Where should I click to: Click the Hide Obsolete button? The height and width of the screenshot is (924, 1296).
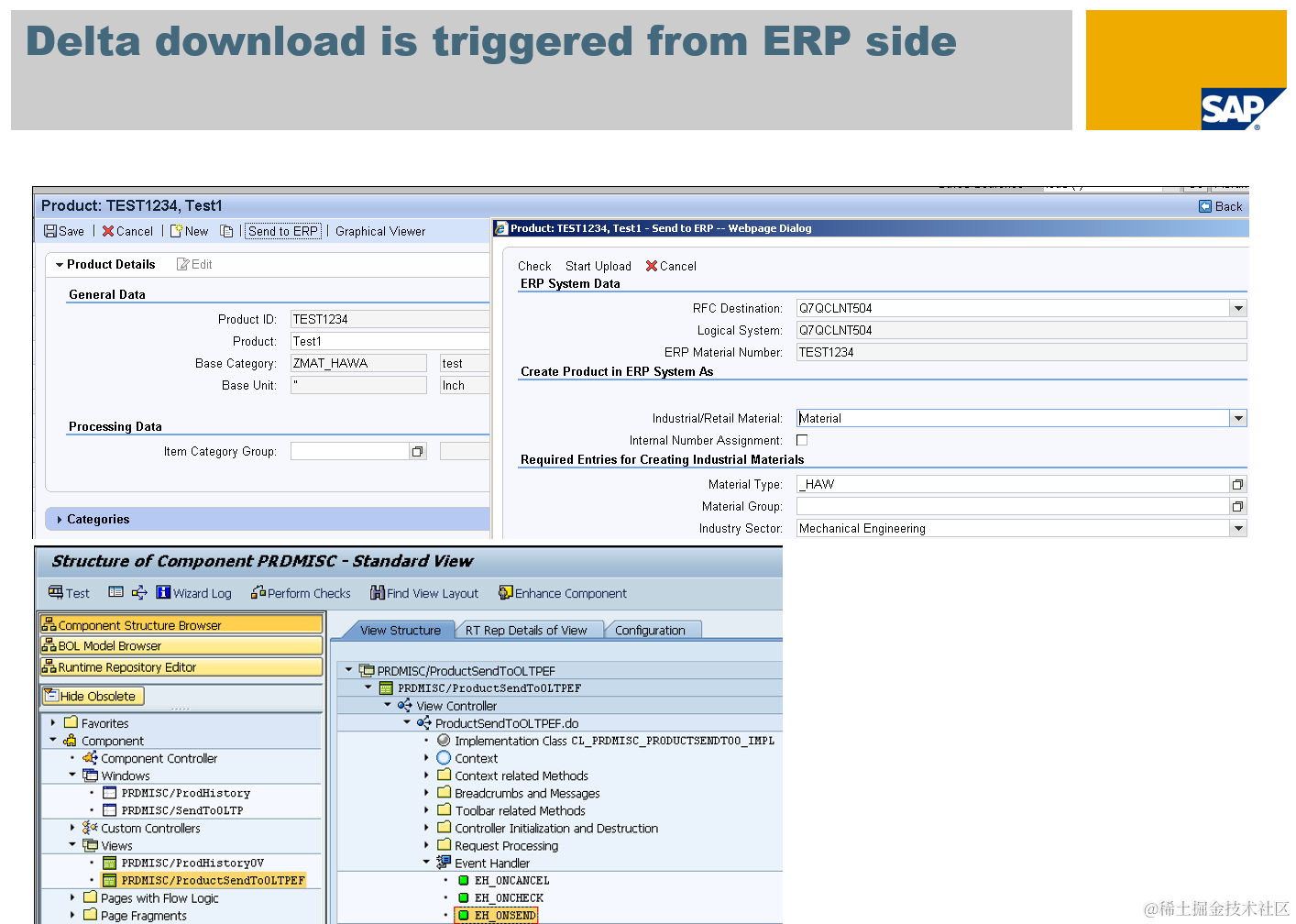(93, 696)
